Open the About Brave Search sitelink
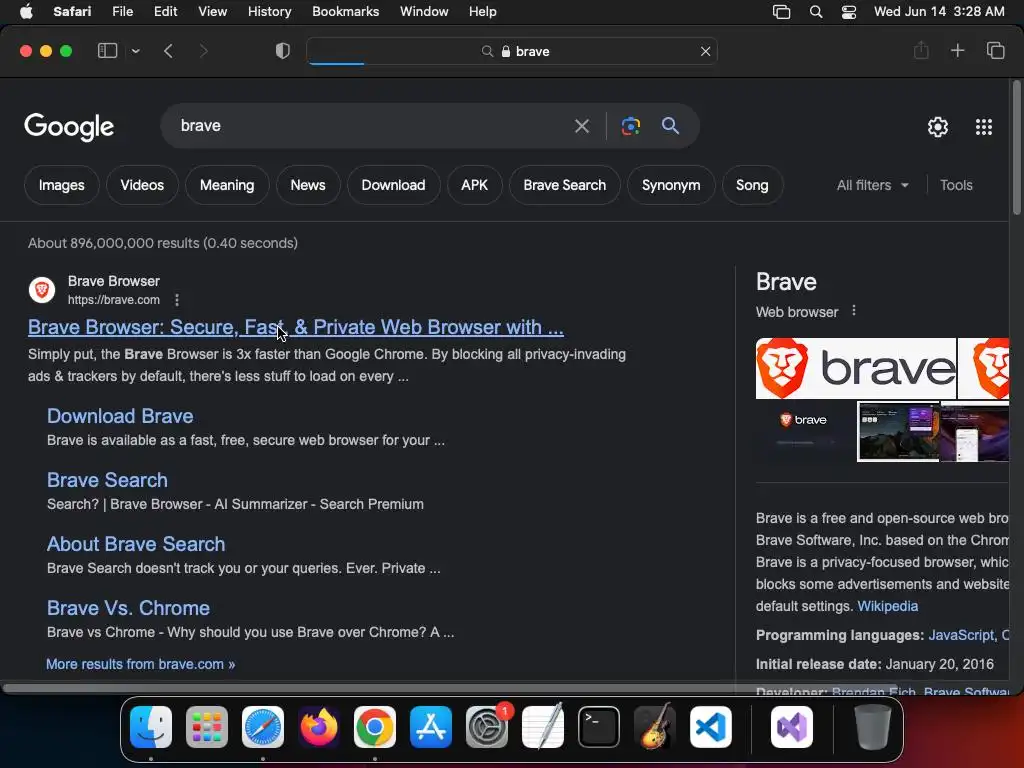This screenshot has height=768, width=1024. (136, 544)
